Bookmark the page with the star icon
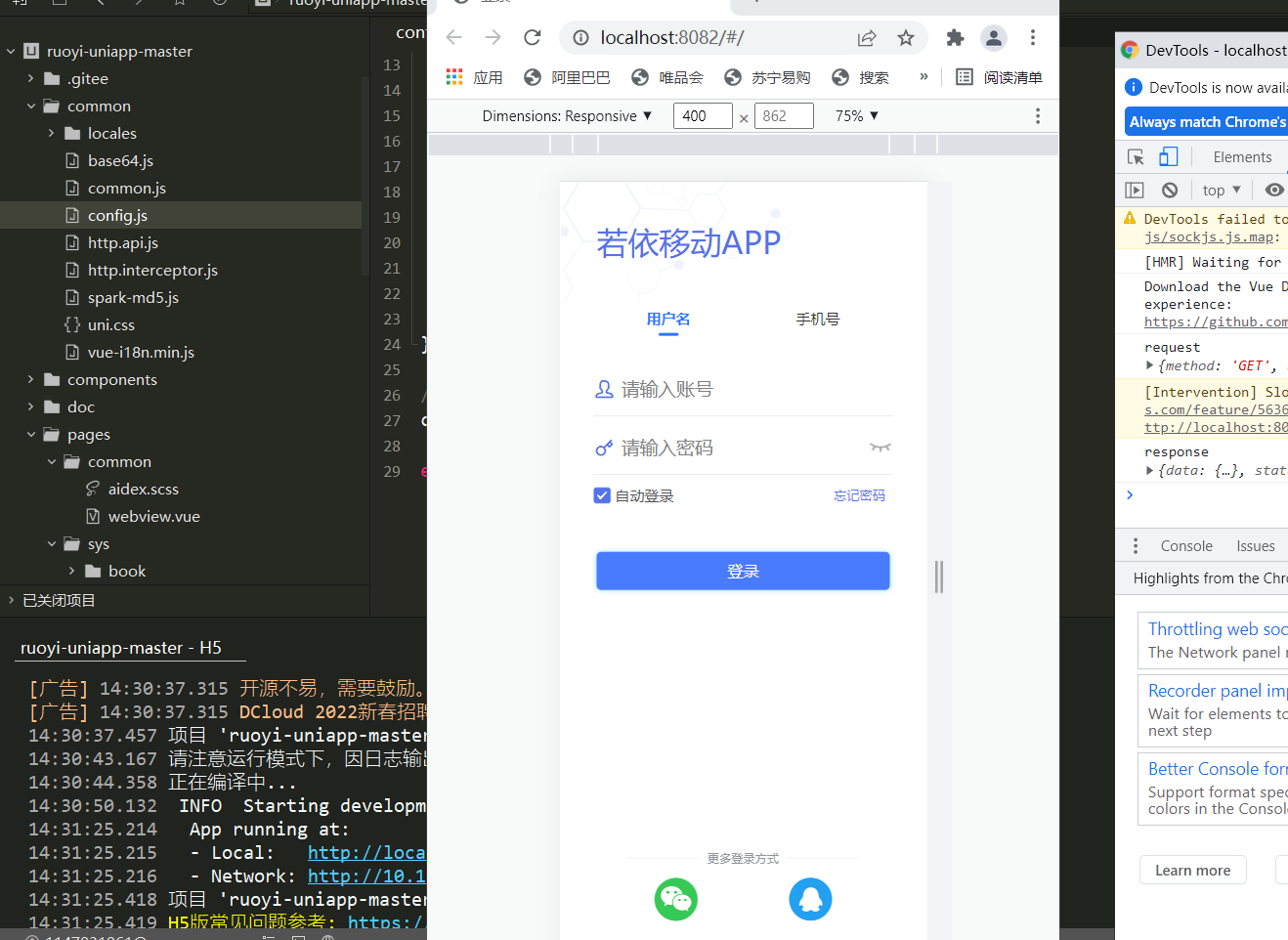Image resolution: width=1288 pixels, height=940 pixels. pos(906,37)
